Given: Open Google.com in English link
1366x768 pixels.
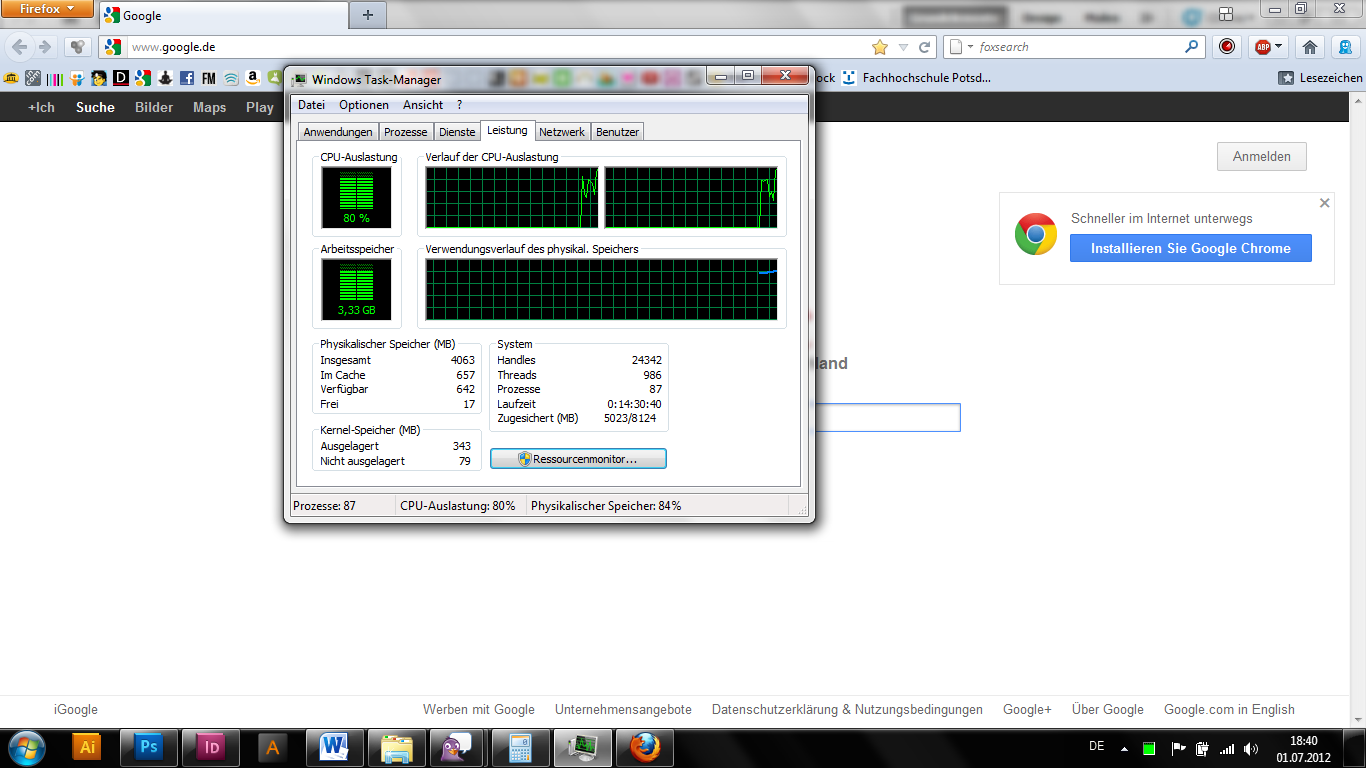Looking at the screenshot, I should tap(1229, 710).
